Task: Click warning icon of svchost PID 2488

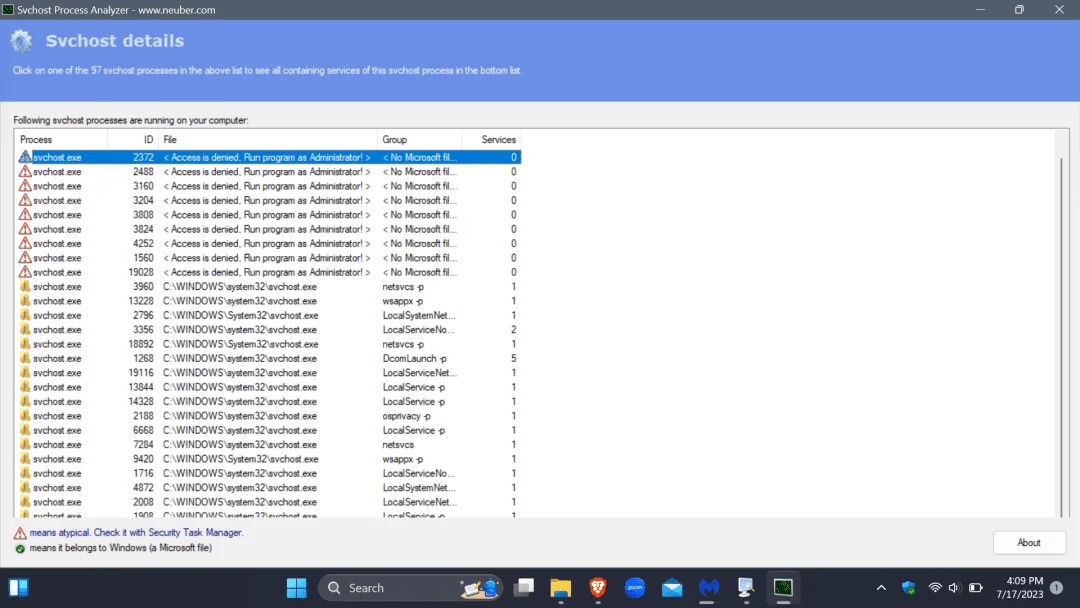Action: (x=25, y=171)
